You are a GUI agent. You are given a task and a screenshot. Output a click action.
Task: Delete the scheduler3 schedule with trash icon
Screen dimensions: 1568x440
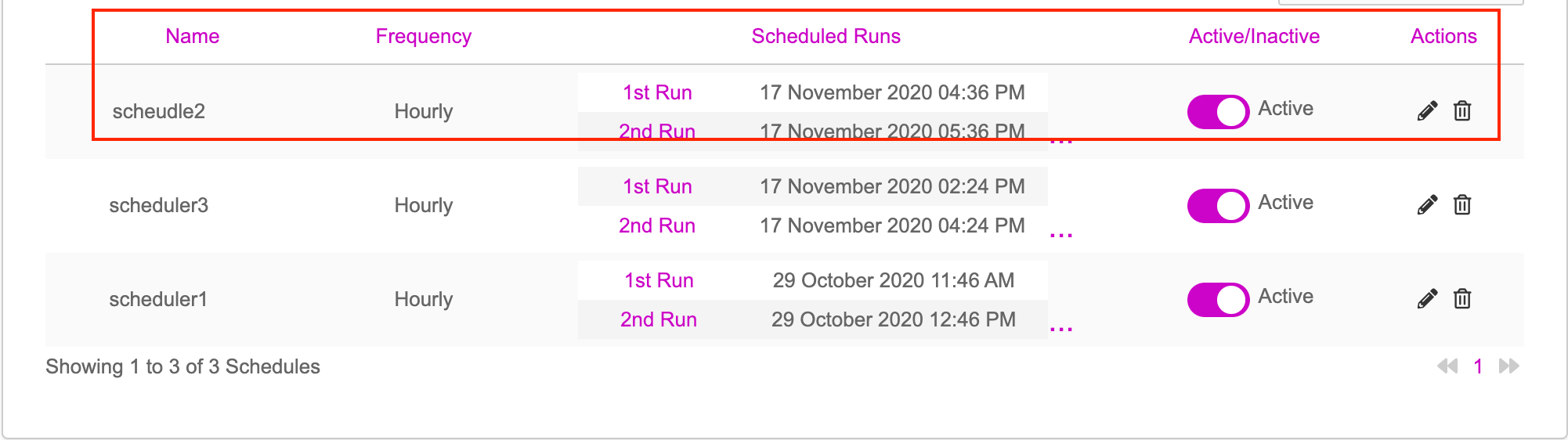pyautogui.click(x=1462, y=205)
